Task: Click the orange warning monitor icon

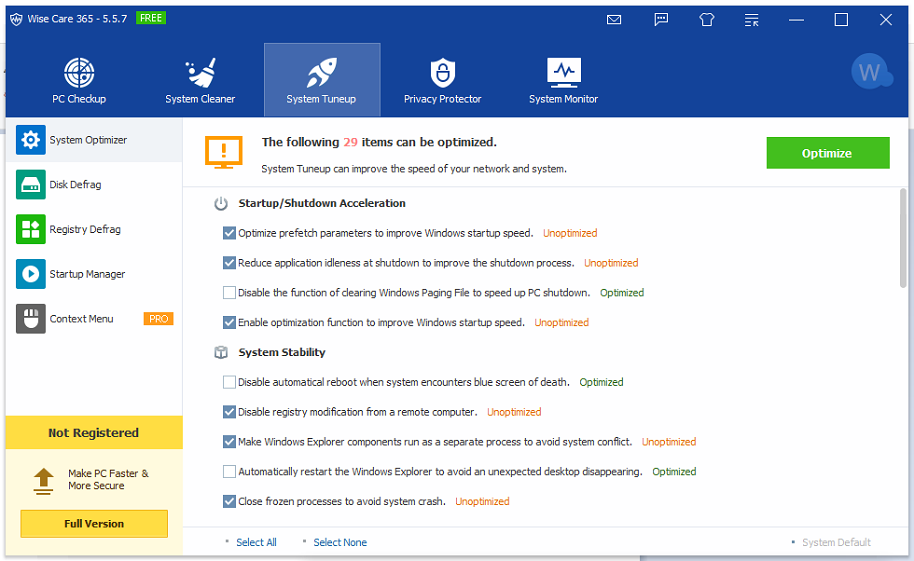Action: pos(224,153)
